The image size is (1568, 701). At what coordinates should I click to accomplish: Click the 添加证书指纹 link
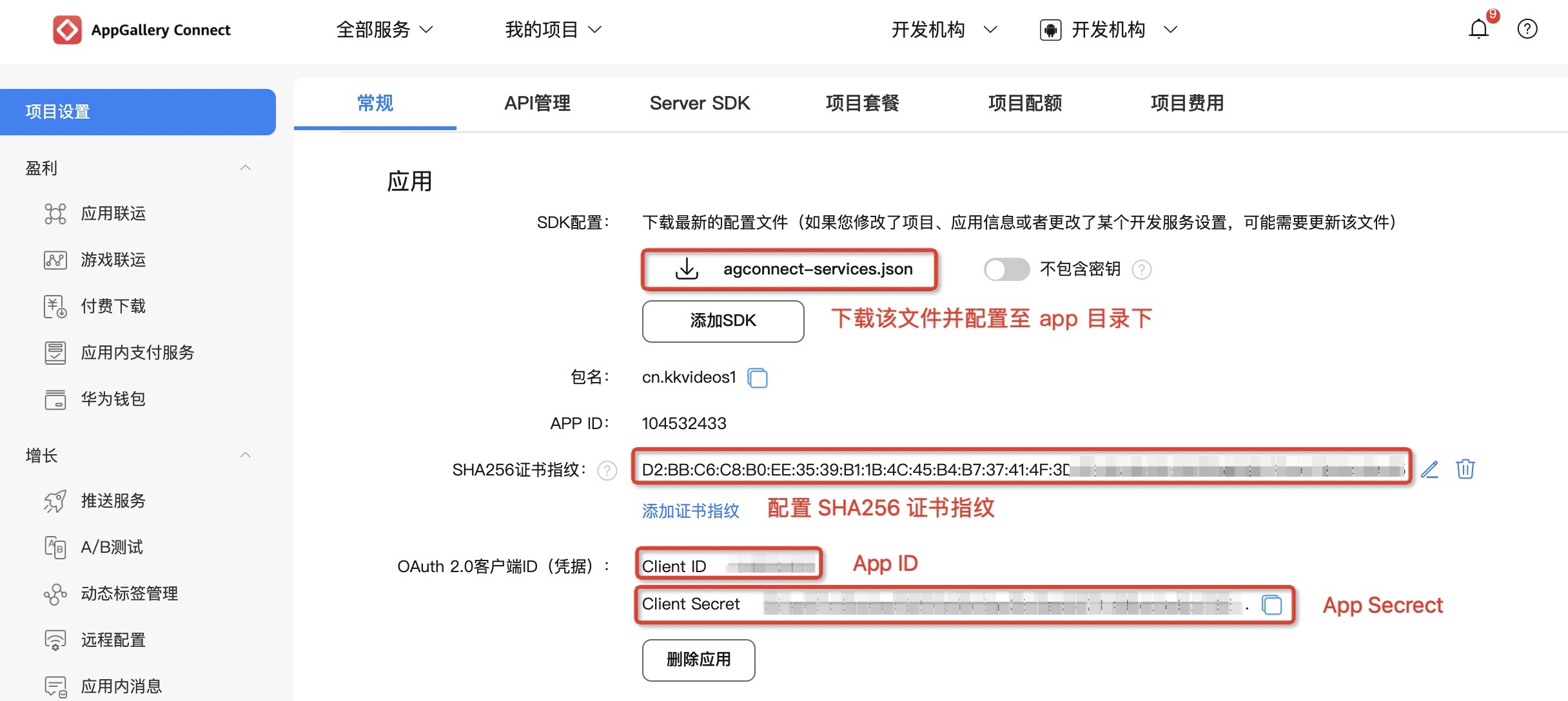[x=691, y=511]
